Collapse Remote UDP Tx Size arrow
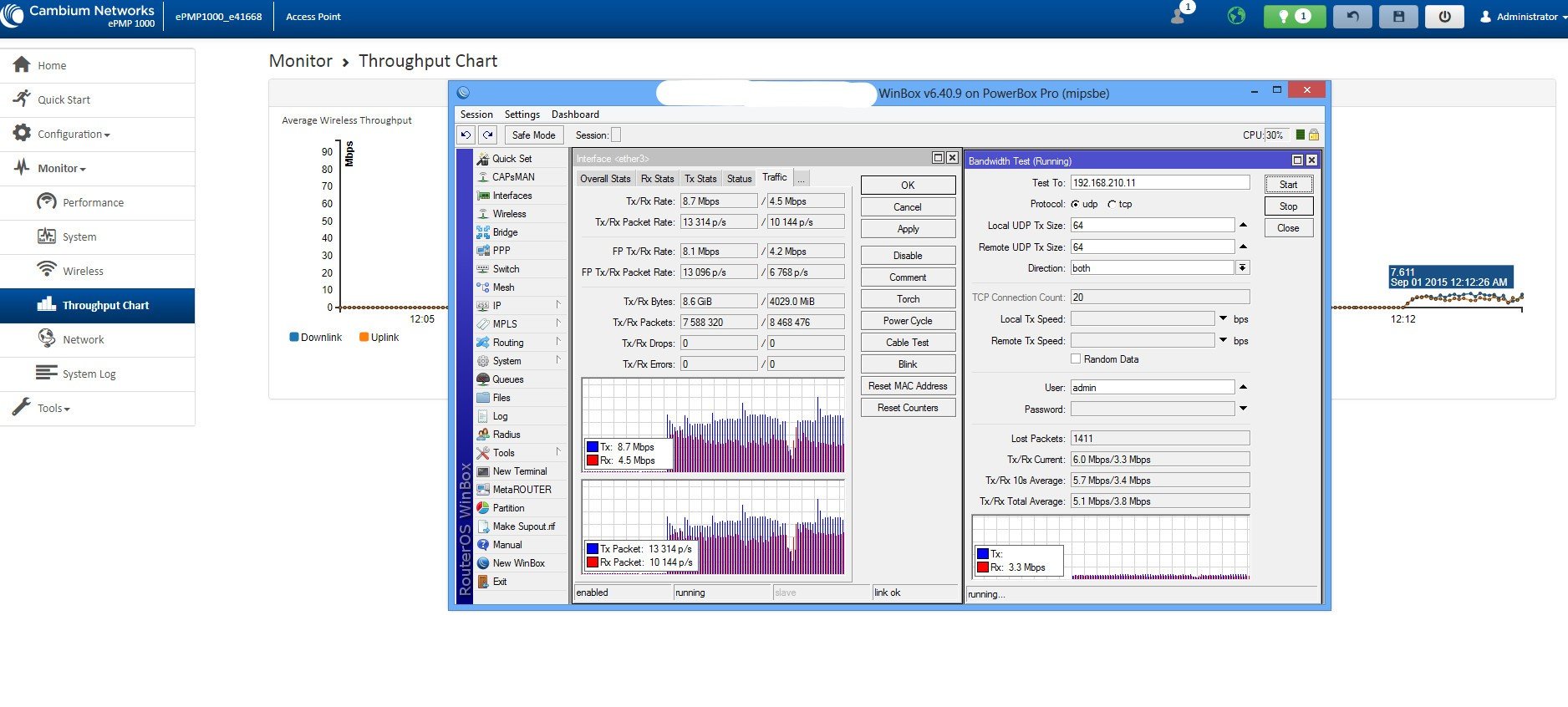Image resolution: width=1568 pixels, height=707 pixels. point(1243,247)
